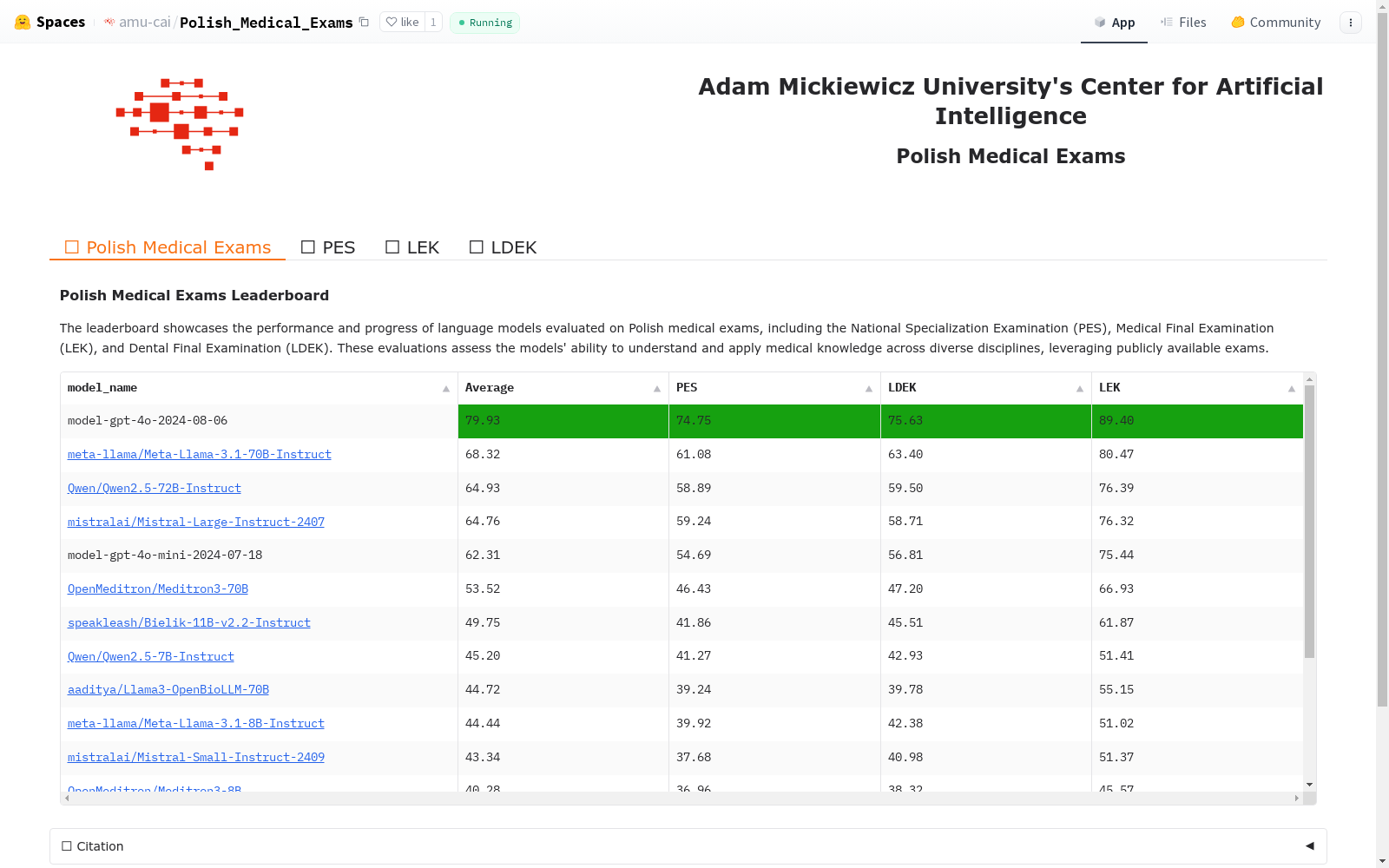The width and height of the screenshot is (1389, 868).
Task: Open the amu-cai organization link
Action: coord(145,23)
